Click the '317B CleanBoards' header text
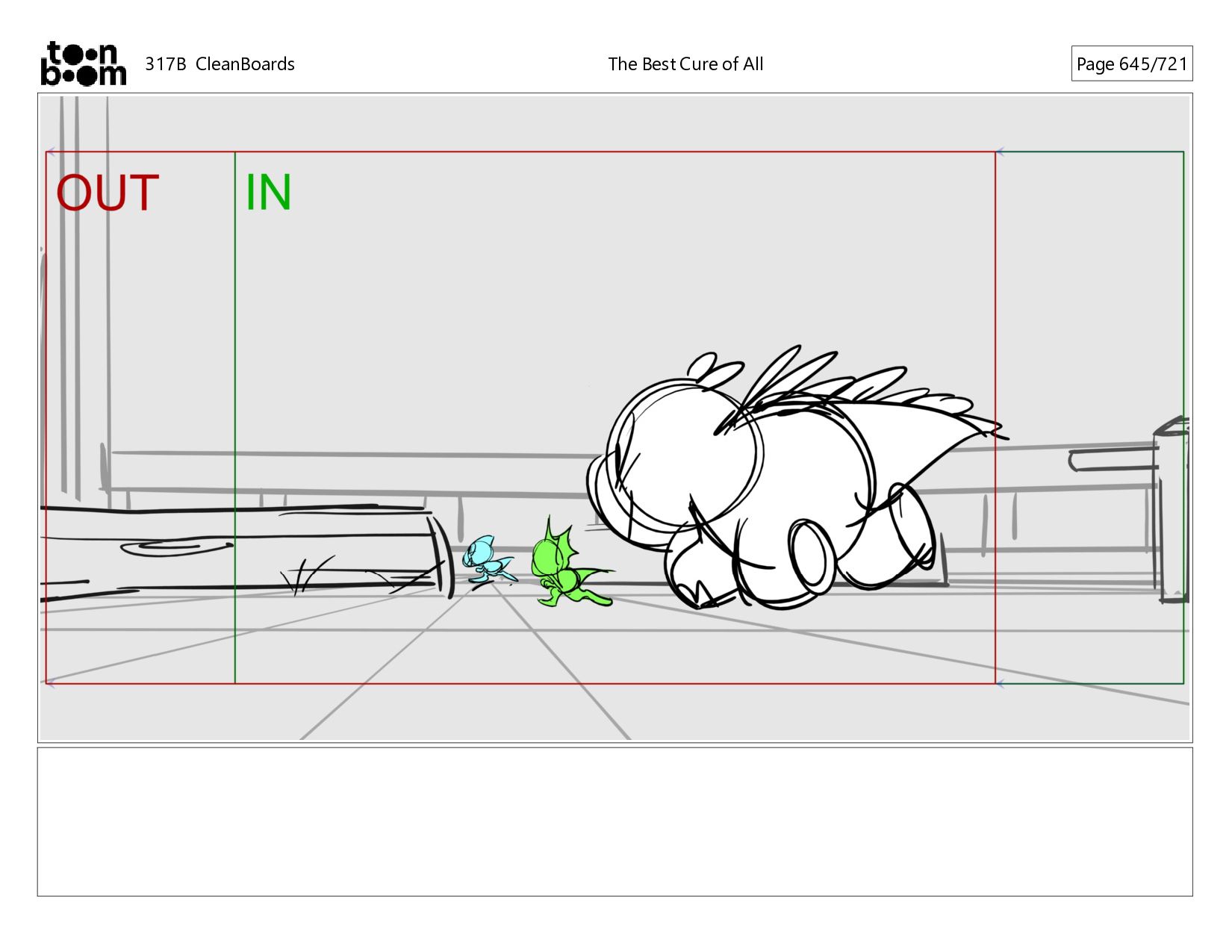 (220, 64)
